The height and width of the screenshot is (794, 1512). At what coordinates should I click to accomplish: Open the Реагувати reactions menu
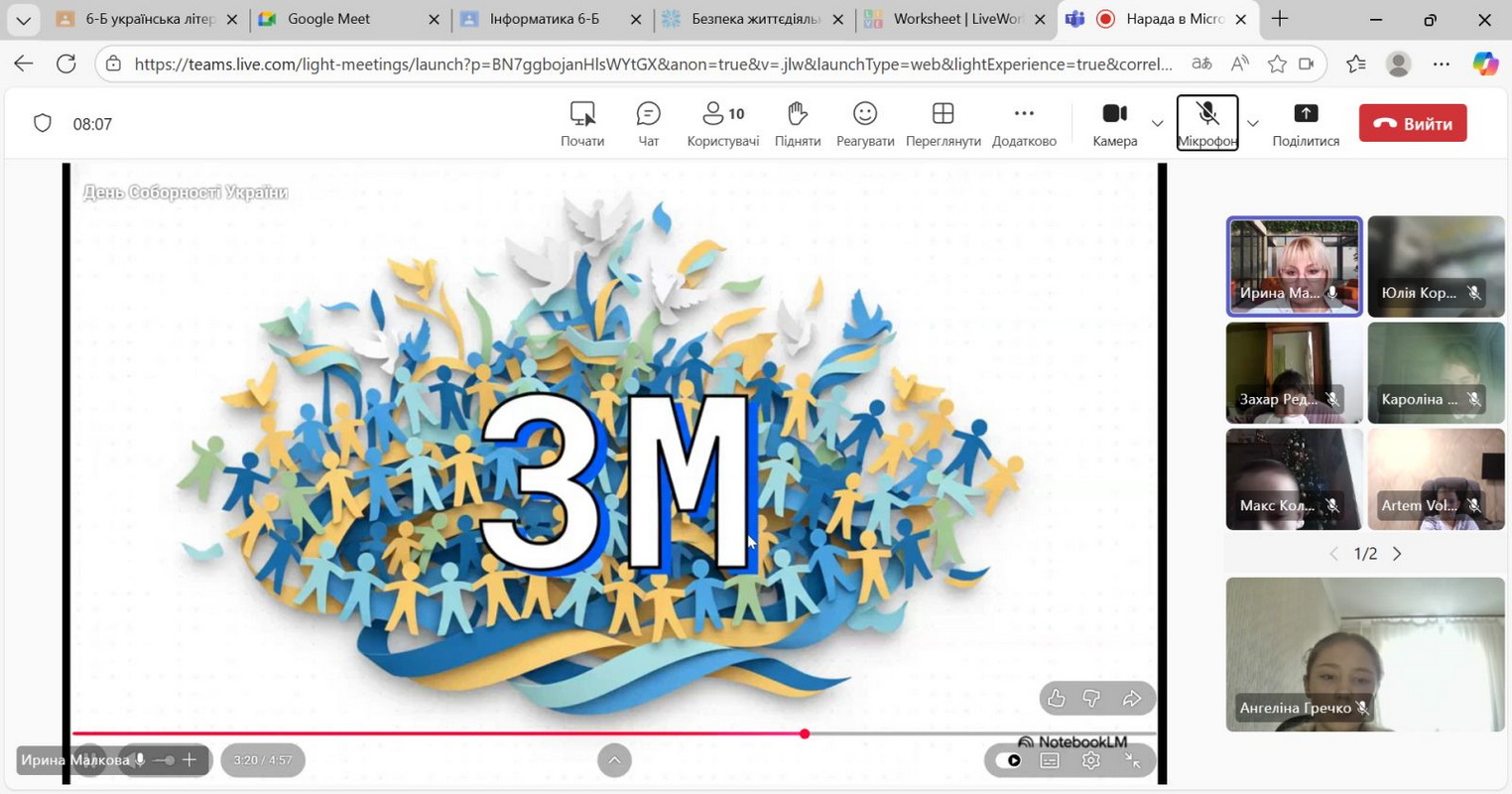point(864,123)
